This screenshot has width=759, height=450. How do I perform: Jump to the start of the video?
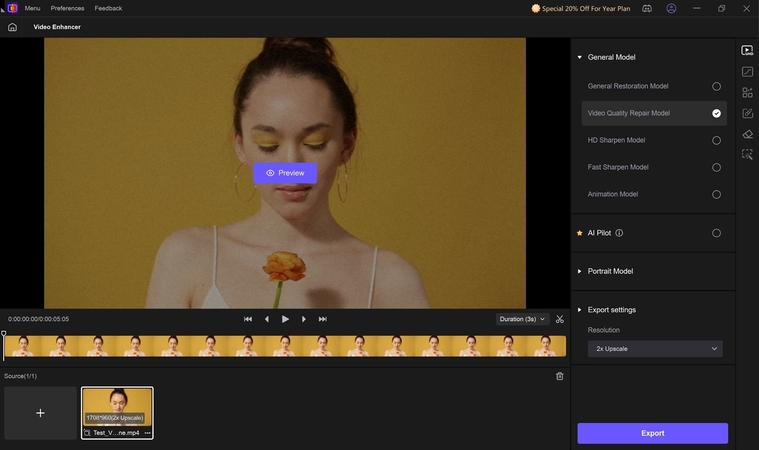pos(248,319)
